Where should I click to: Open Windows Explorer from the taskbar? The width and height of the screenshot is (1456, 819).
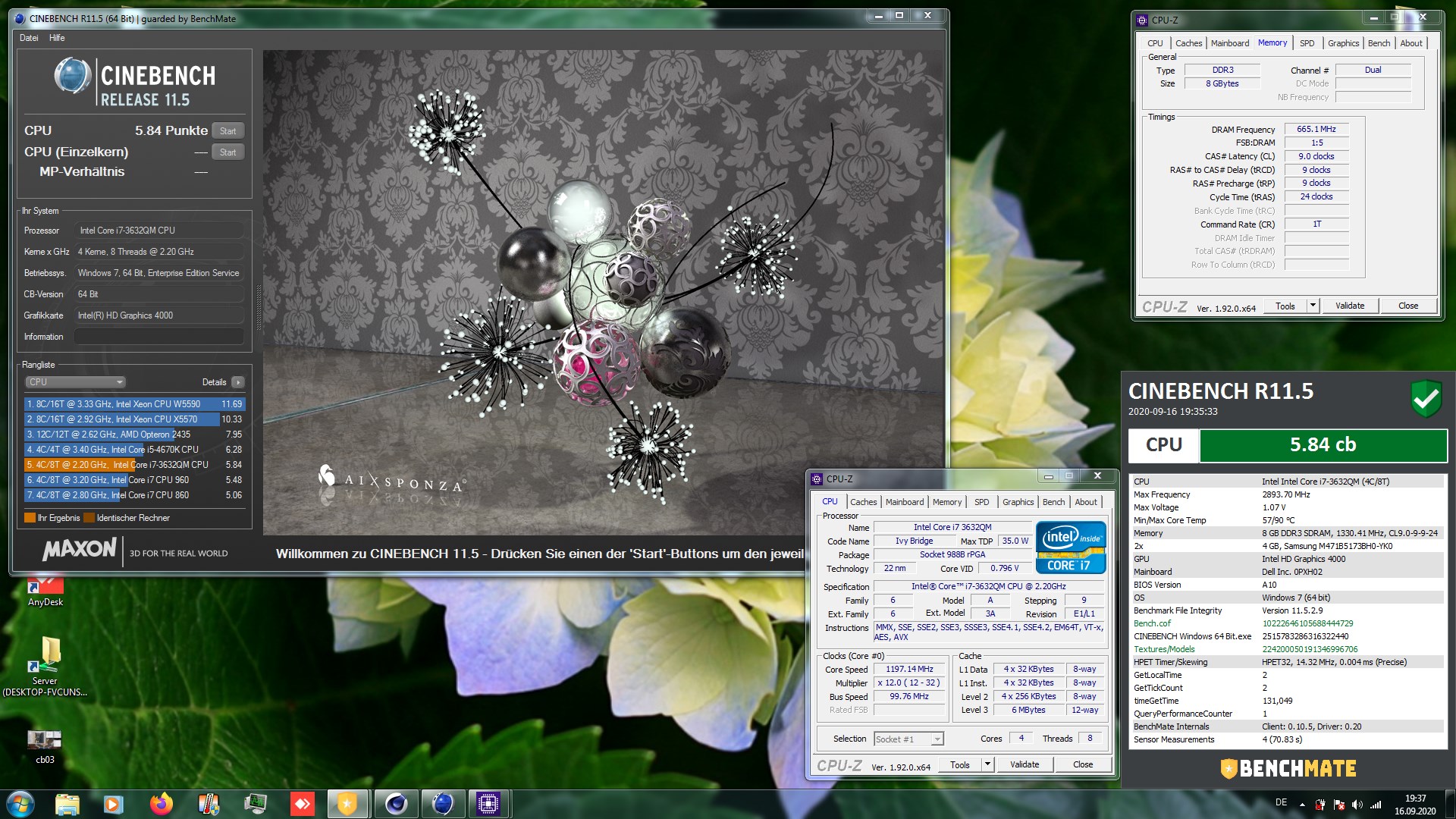[x=67, y=803]
